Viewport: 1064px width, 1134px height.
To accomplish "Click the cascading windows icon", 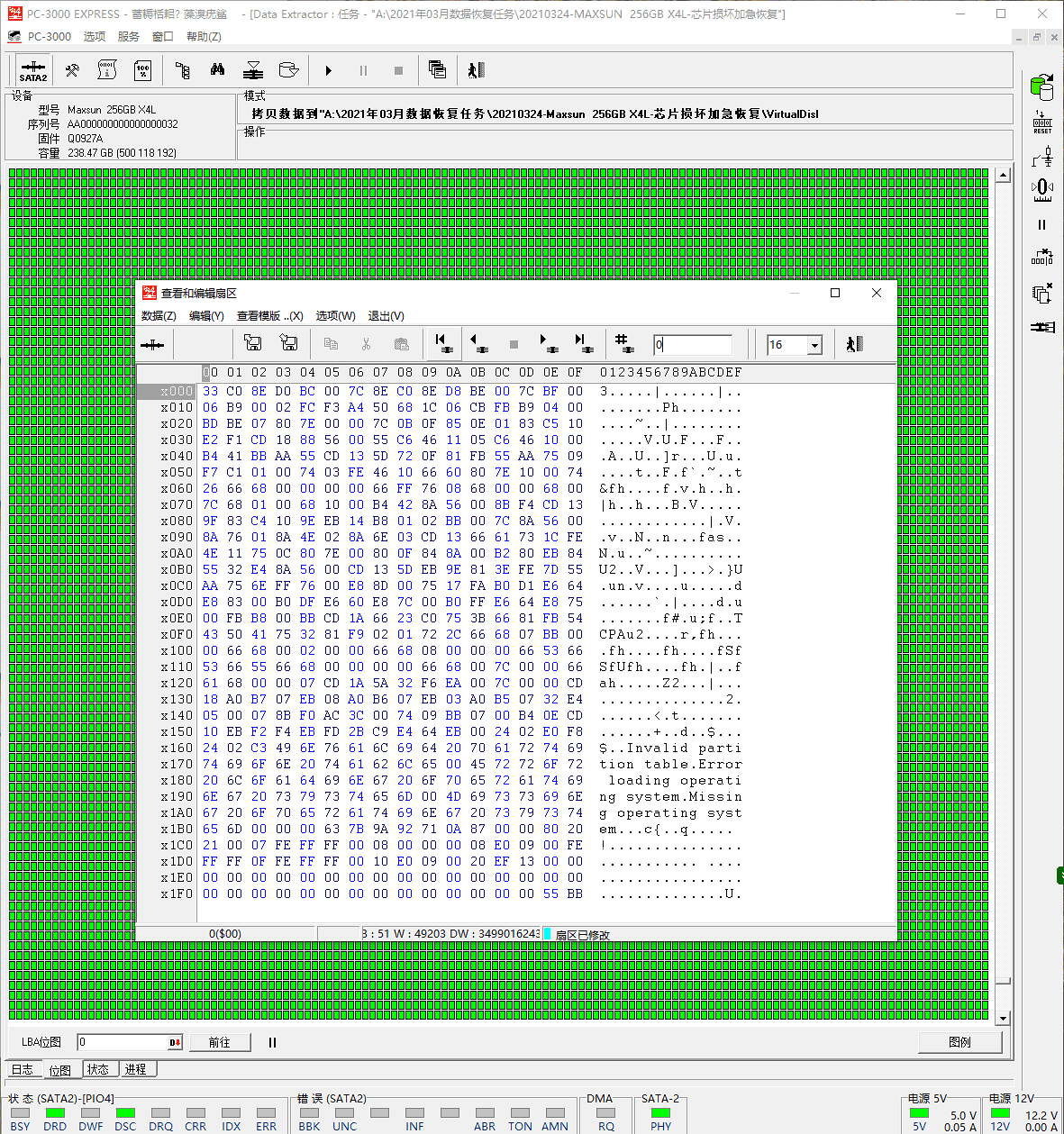I will point(438,70).
